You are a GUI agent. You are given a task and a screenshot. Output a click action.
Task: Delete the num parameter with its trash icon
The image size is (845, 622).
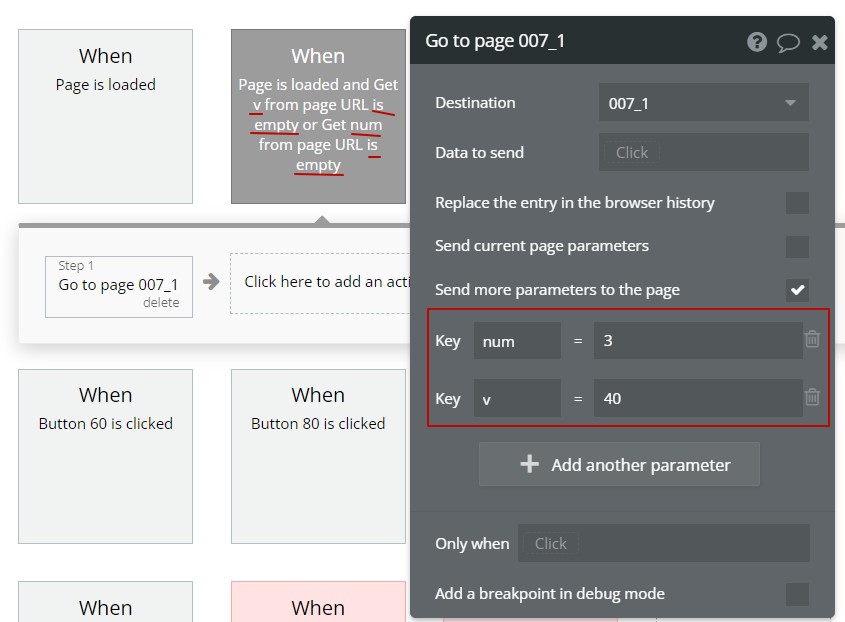tap(812, 339)
